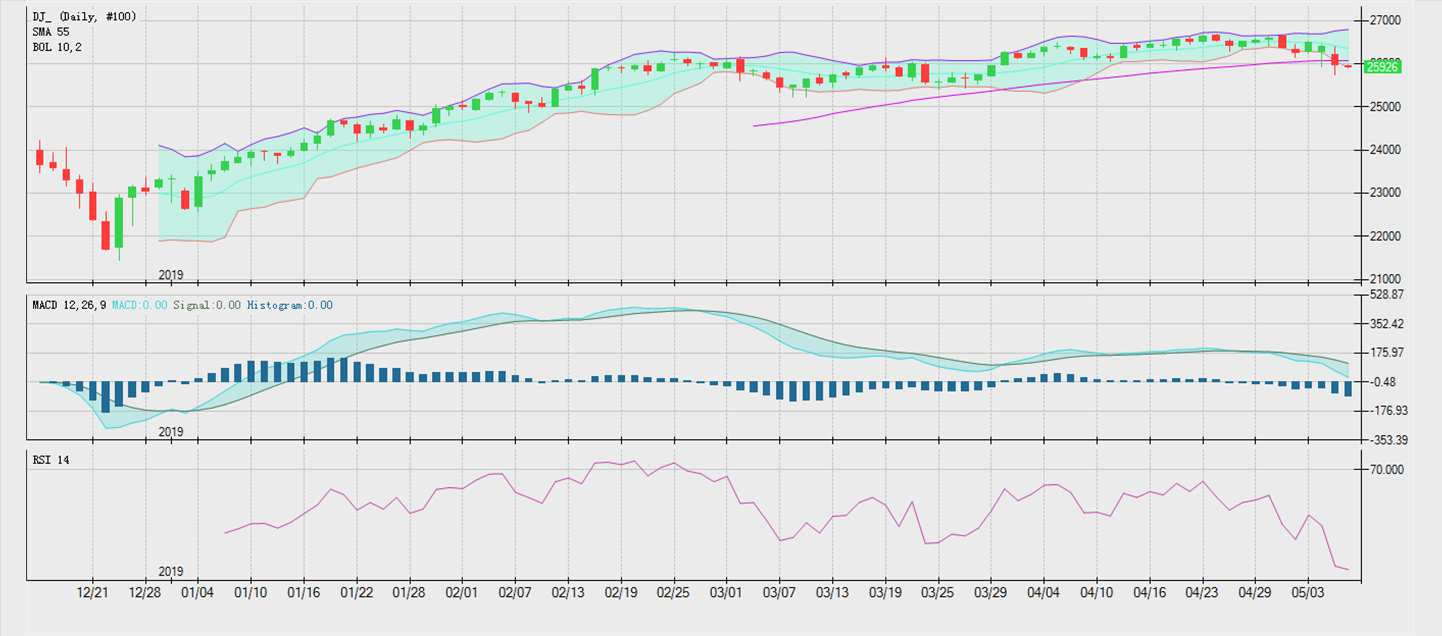This screenshot has width=1442, height=636.
Task: Select the "SMA 55" indicator label
Action: coord(50,32)
